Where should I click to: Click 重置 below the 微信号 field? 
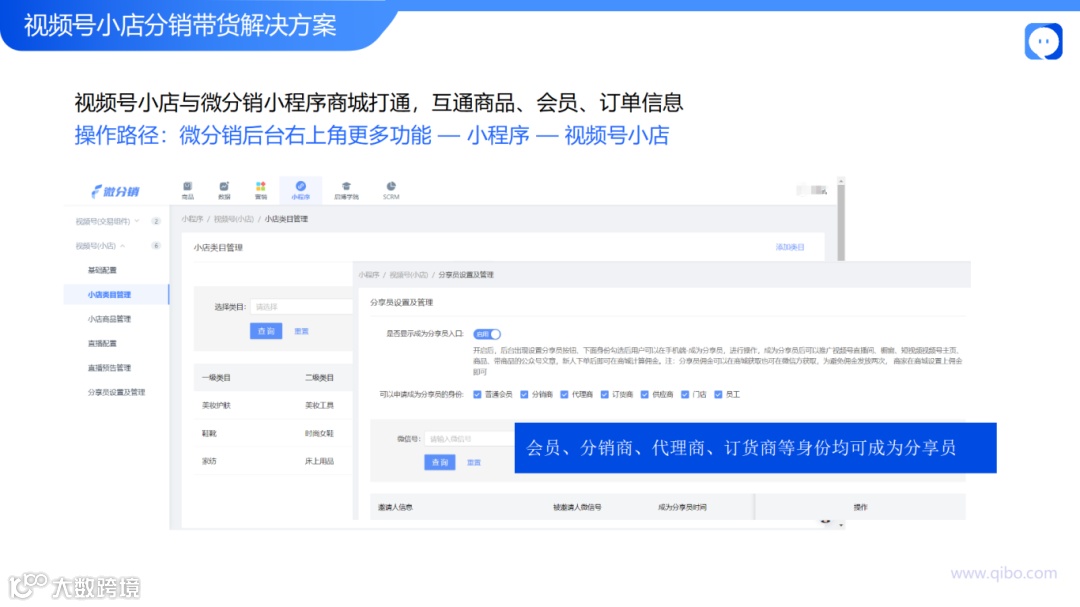(474, 462)
